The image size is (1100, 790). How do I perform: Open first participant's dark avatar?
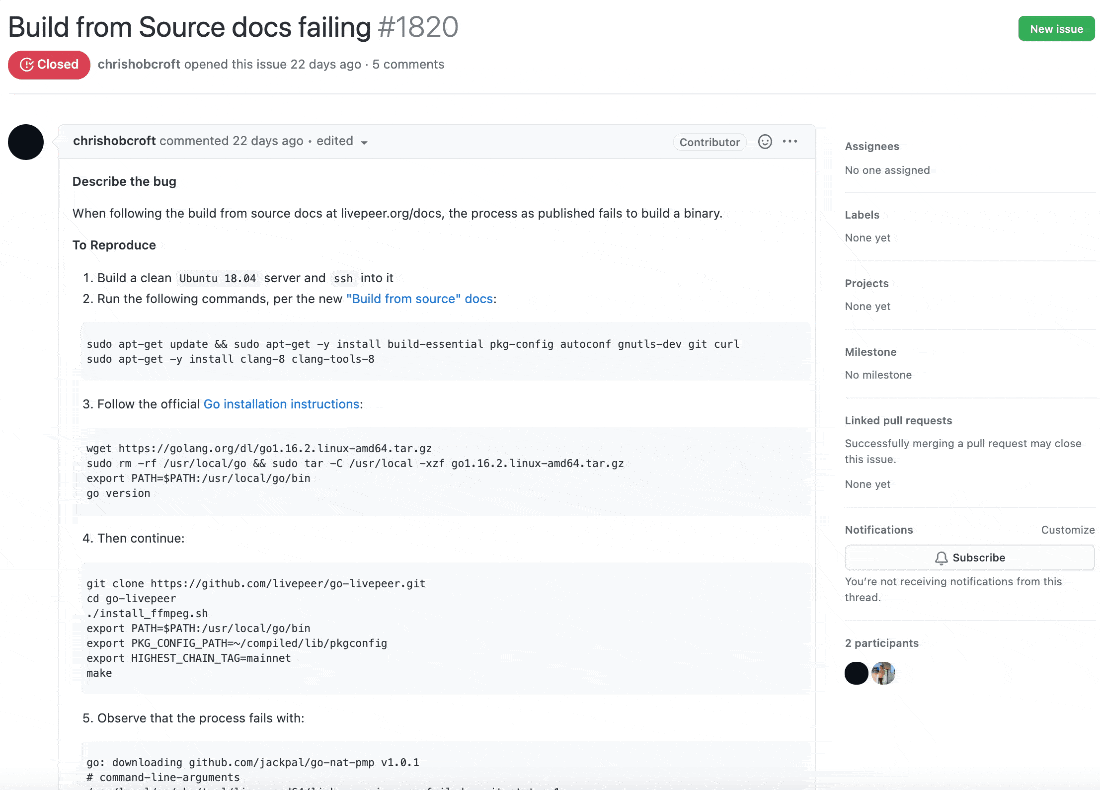tap(857, 674)
